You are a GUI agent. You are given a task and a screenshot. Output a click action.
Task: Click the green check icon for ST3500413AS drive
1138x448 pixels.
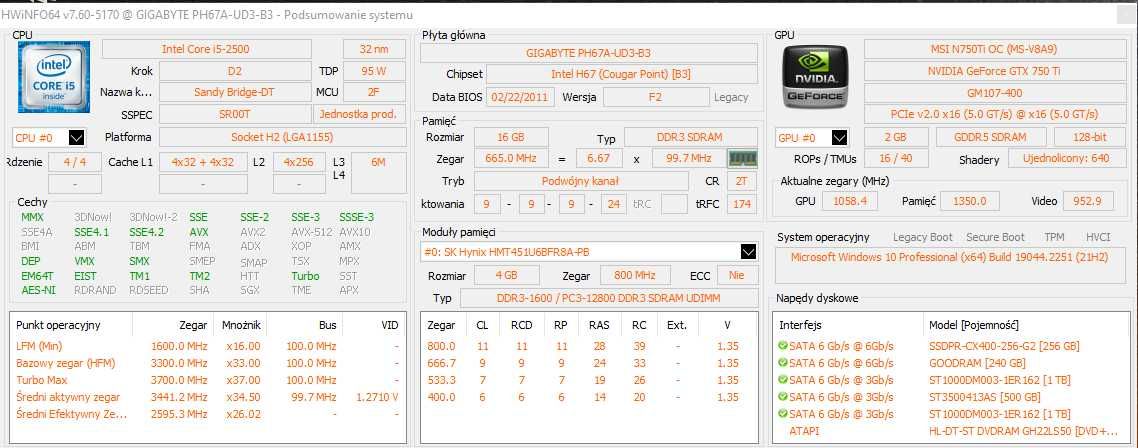click(782, 396)
